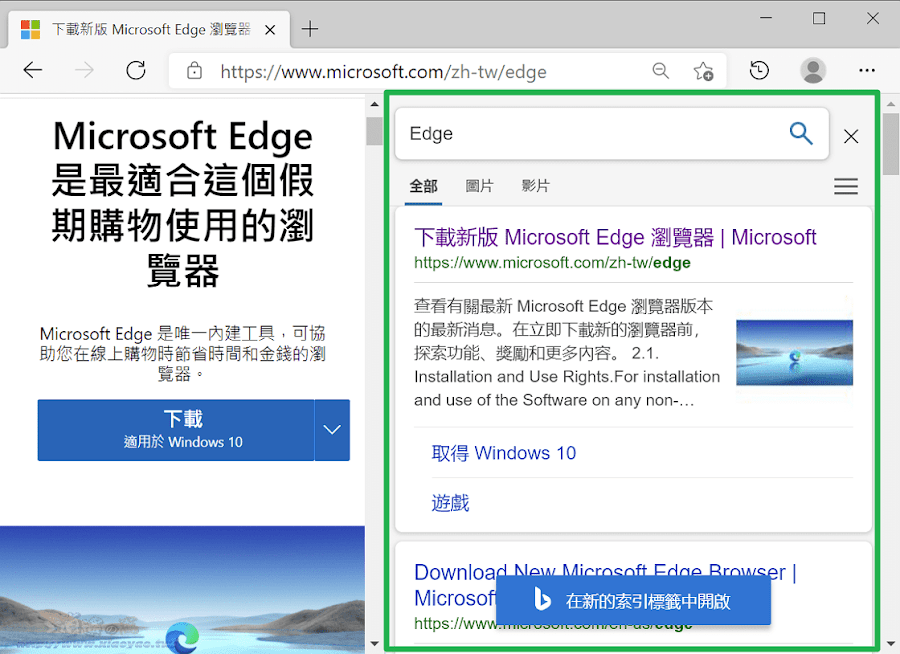This screenshot has height=654, width=900.
Task: View site security lock info
Action: (195, 71)
